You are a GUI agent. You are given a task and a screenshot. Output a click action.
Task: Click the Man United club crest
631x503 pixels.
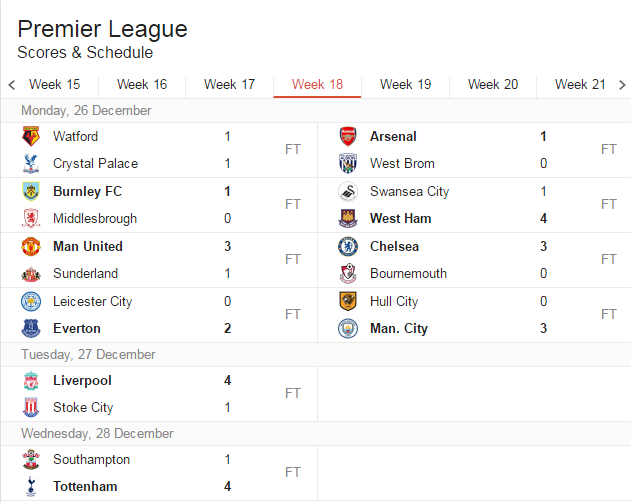(32, 247)
